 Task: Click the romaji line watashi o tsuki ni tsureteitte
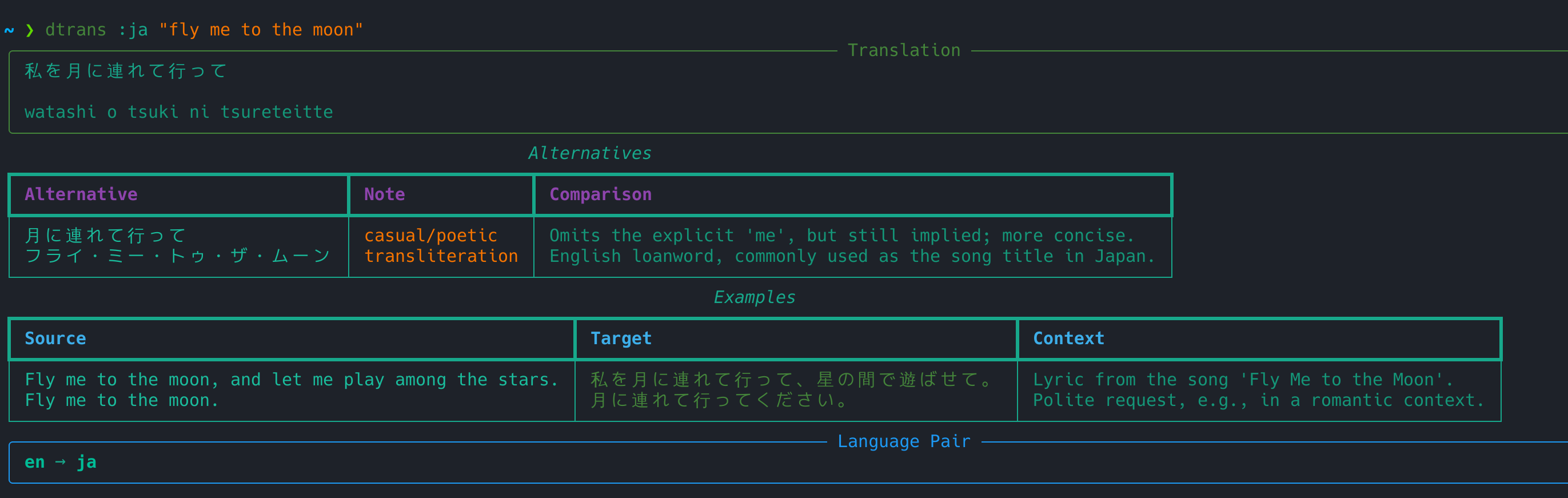tap(179, 112)
